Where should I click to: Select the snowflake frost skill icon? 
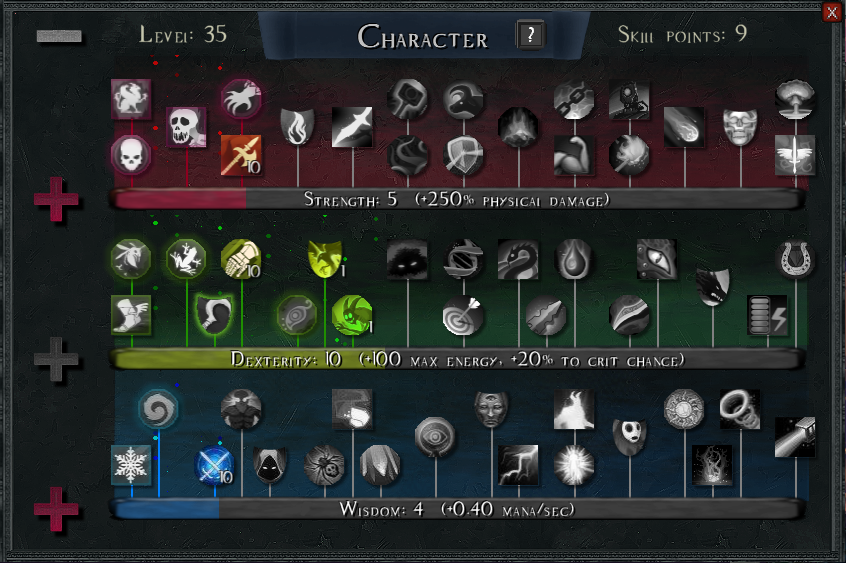point(131,465)
